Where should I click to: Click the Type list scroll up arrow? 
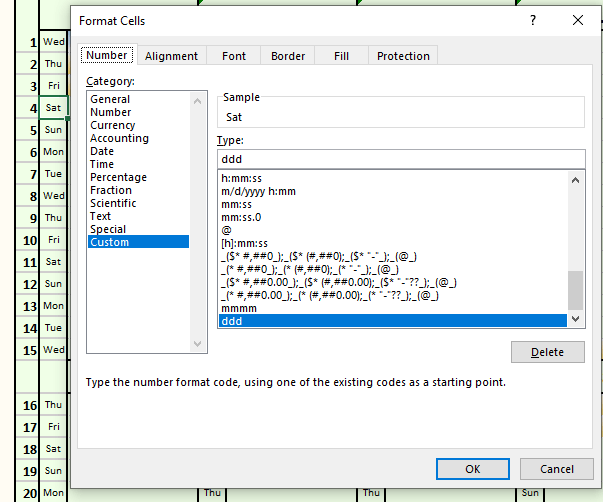point(575,180)
